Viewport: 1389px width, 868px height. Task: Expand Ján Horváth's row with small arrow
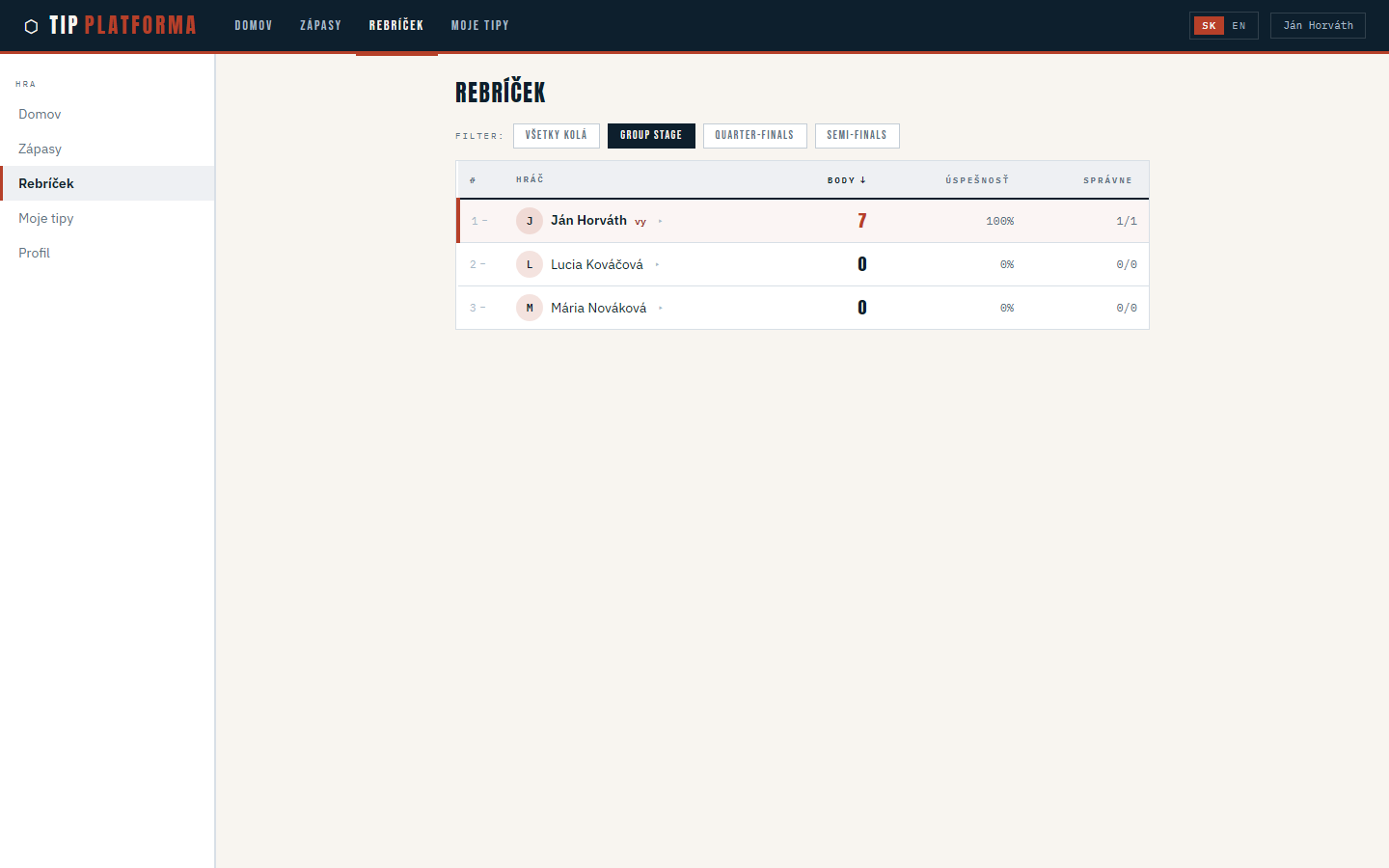pos(661,222)
